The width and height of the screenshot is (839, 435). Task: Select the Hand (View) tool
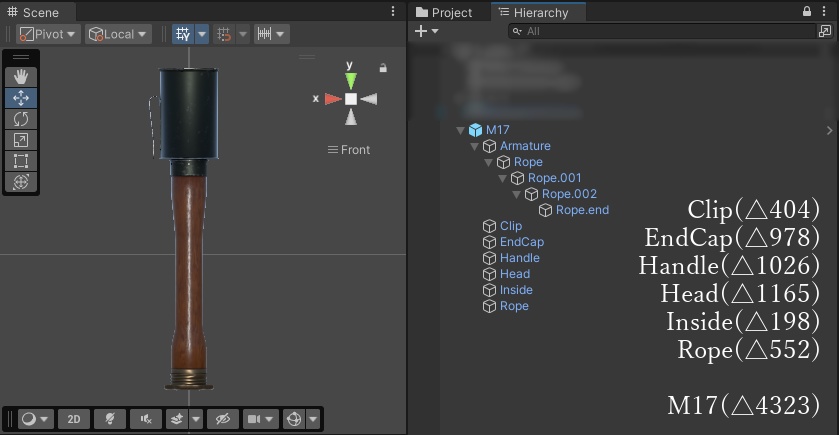tap(21, 77)
